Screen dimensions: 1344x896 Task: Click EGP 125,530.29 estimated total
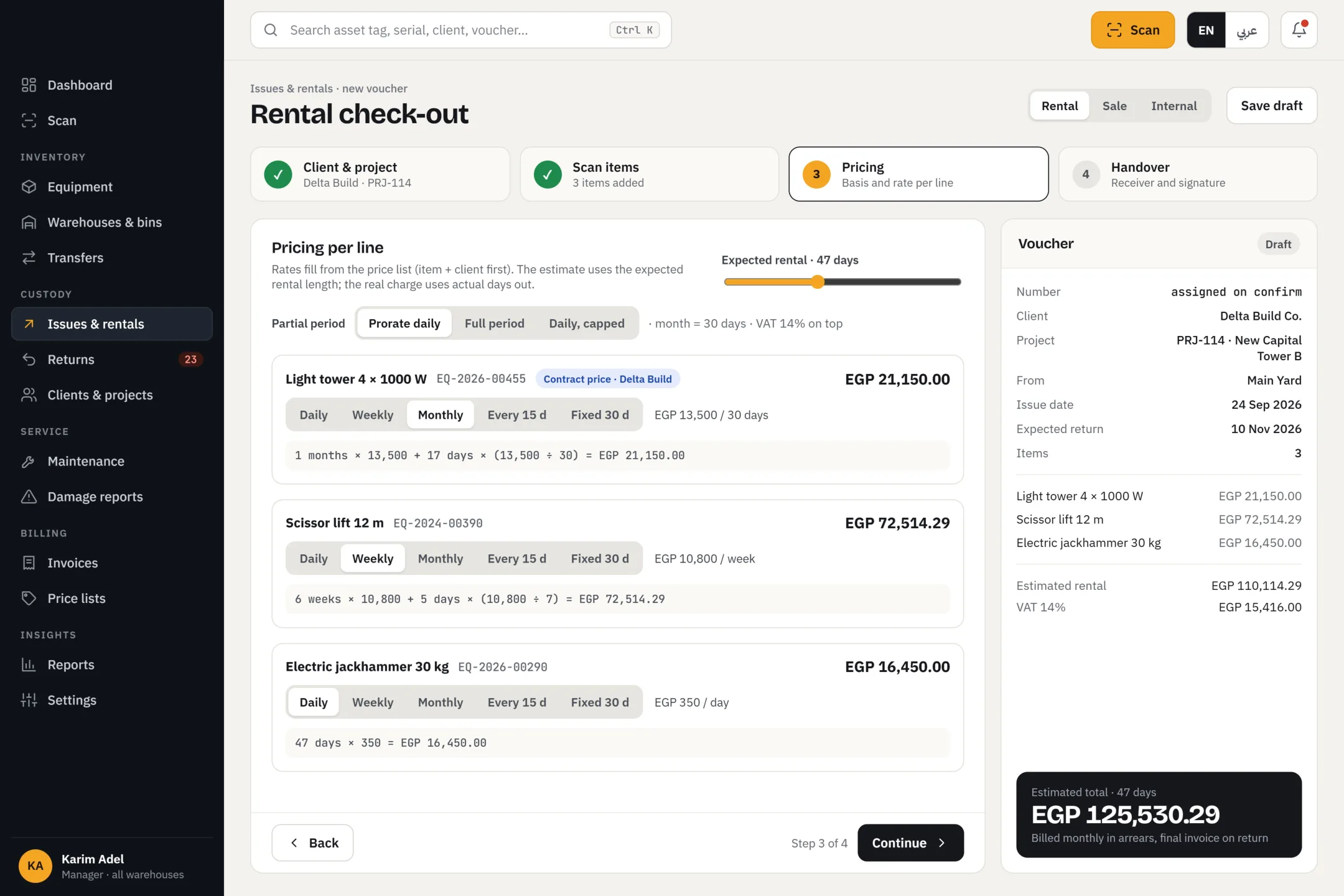click(x=1126, y=814)
